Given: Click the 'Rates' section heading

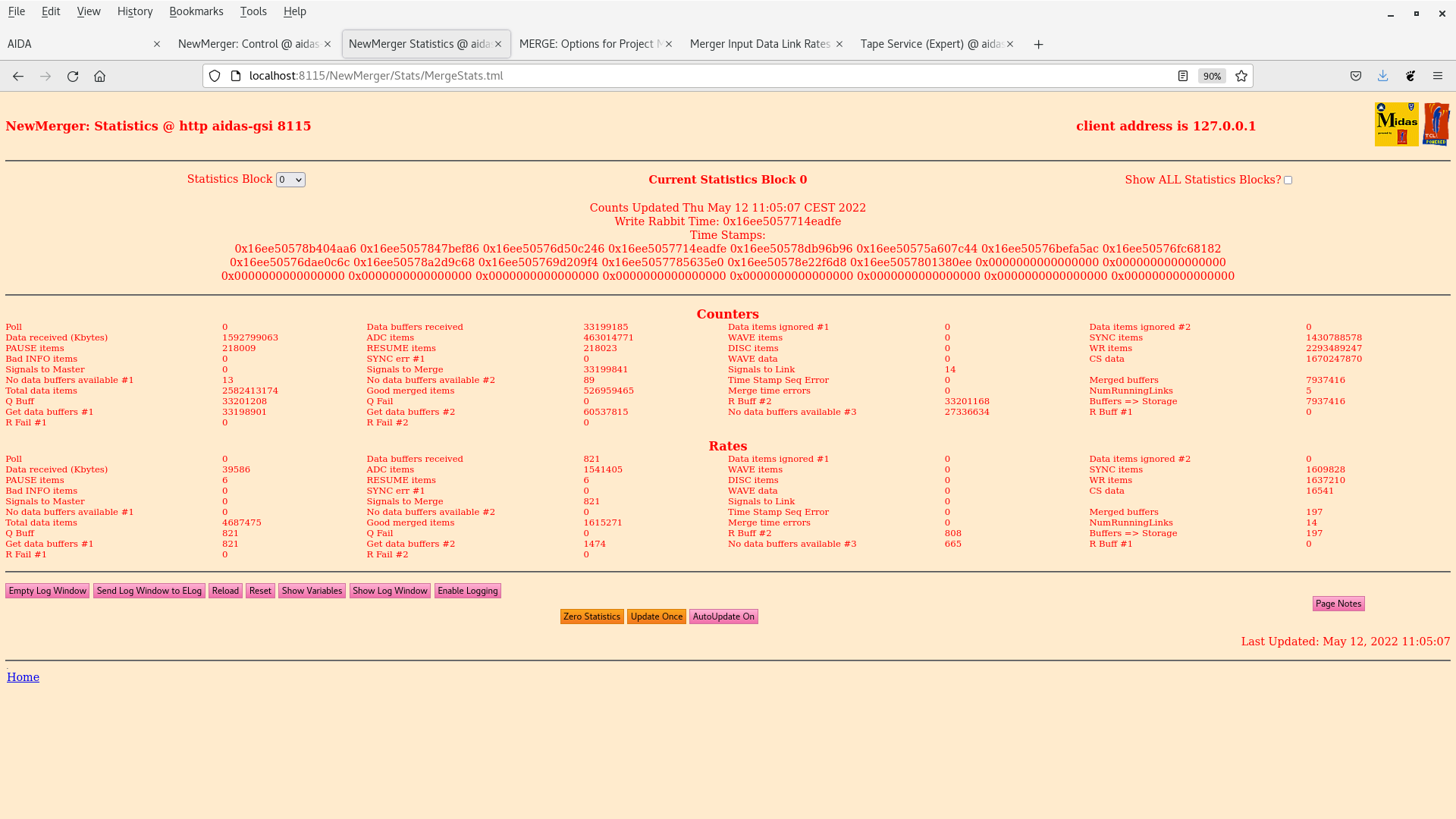Looking at the screenshot, I should click(x=727, y=446).
